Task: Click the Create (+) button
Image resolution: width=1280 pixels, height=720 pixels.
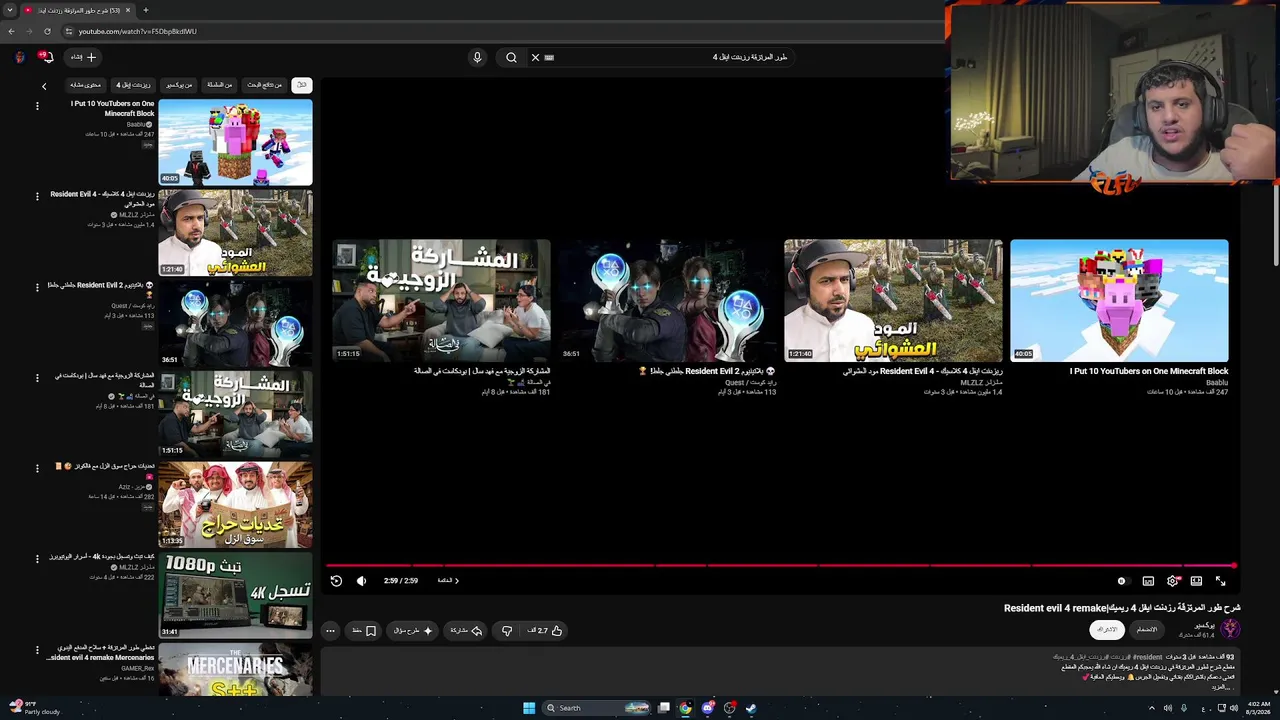Action: [x=84, y=57]
